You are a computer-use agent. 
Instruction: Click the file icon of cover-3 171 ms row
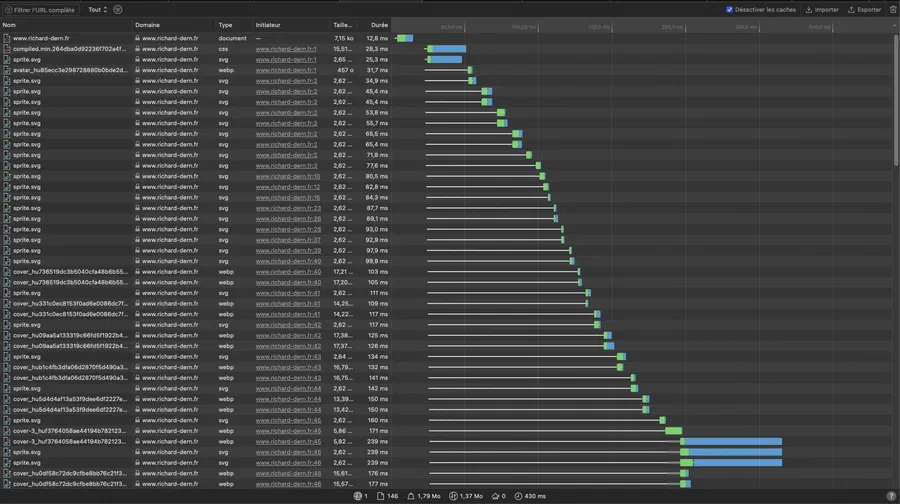coord(7,431)
